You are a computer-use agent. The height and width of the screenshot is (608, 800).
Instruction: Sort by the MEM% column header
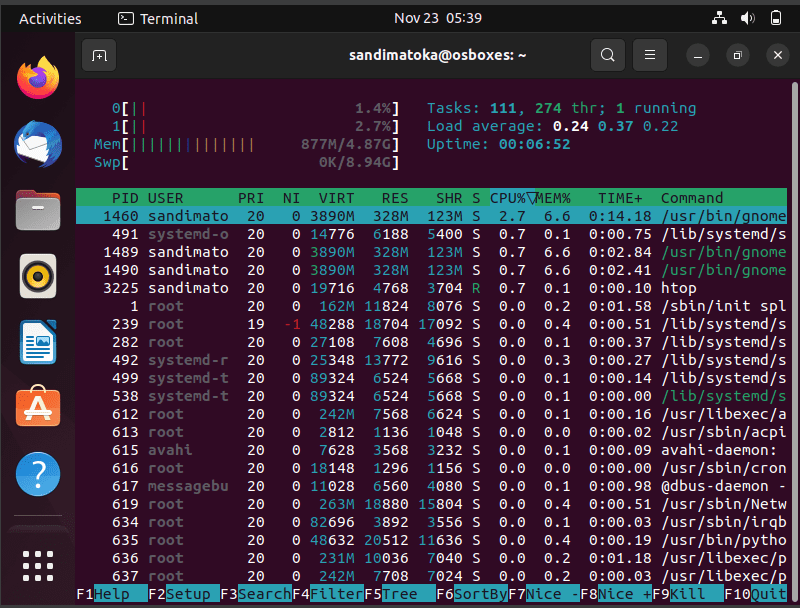(x=553, y=198)
